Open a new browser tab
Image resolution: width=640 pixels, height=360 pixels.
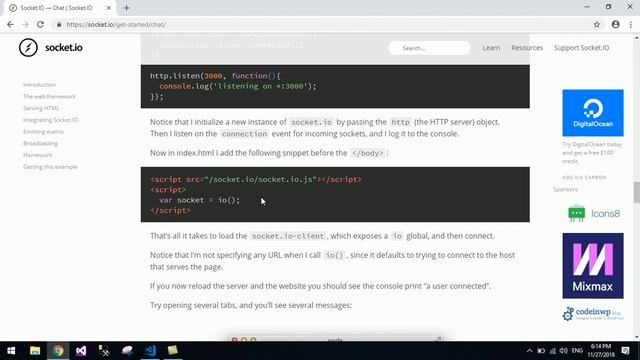(127, 8)
